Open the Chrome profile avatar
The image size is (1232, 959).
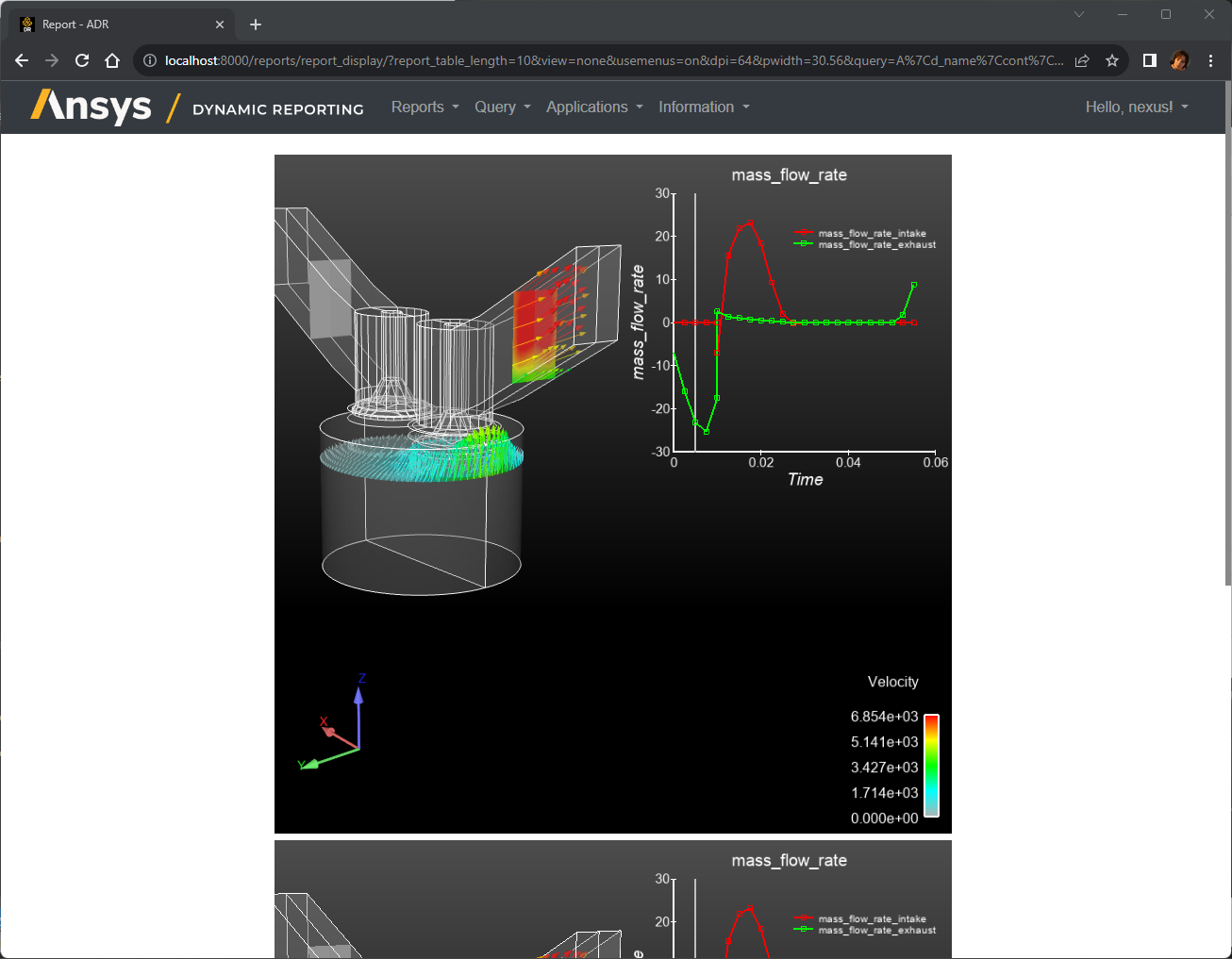pos(1179,60)
